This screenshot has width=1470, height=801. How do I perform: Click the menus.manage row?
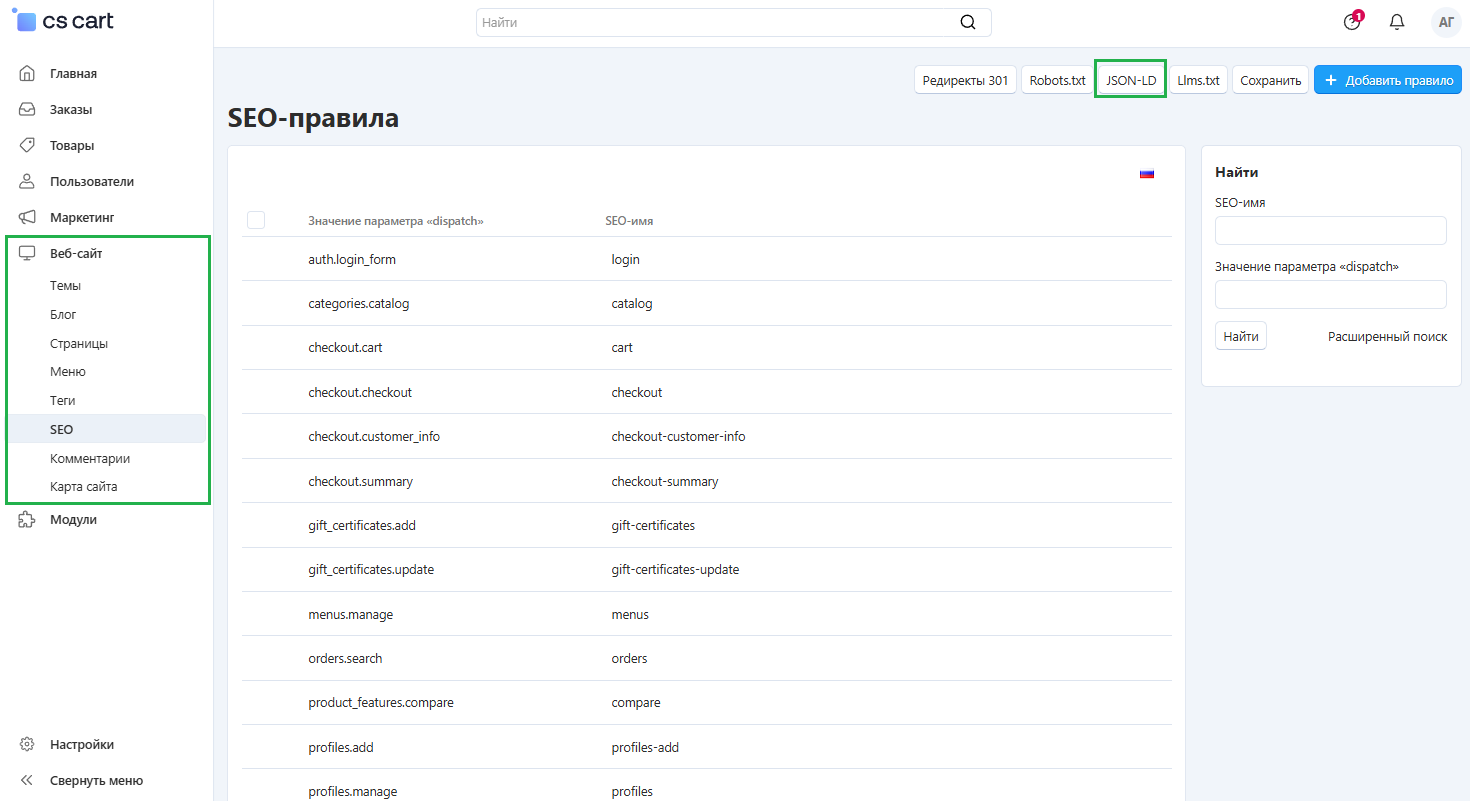709,614
